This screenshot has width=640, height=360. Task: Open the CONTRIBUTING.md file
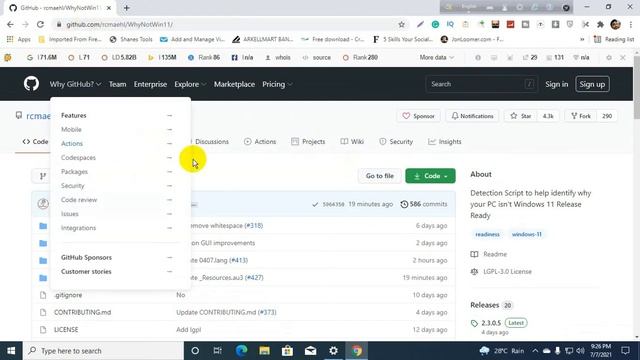point(82,312)
